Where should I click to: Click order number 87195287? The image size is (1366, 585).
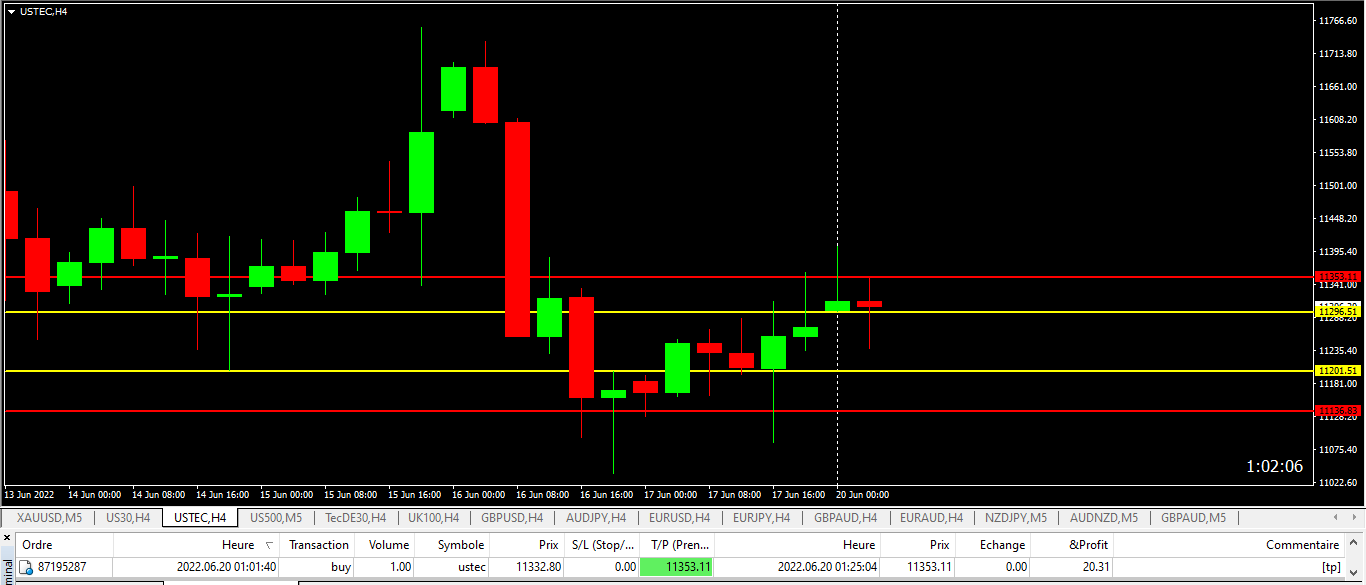tap(62, 567)
